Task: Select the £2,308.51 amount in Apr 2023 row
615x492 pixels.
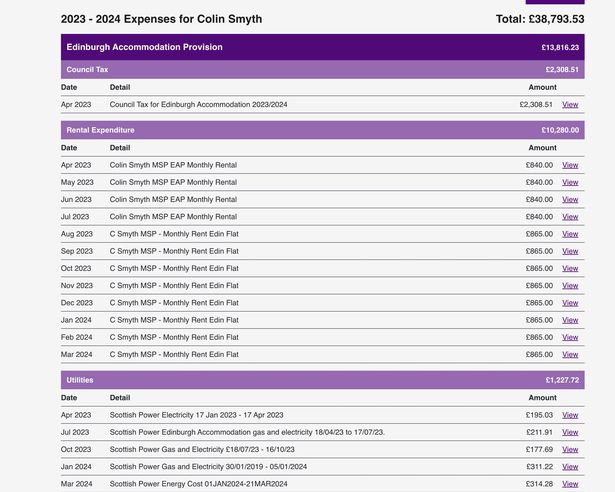Action: pyautogui.click(x=536, y=105)
